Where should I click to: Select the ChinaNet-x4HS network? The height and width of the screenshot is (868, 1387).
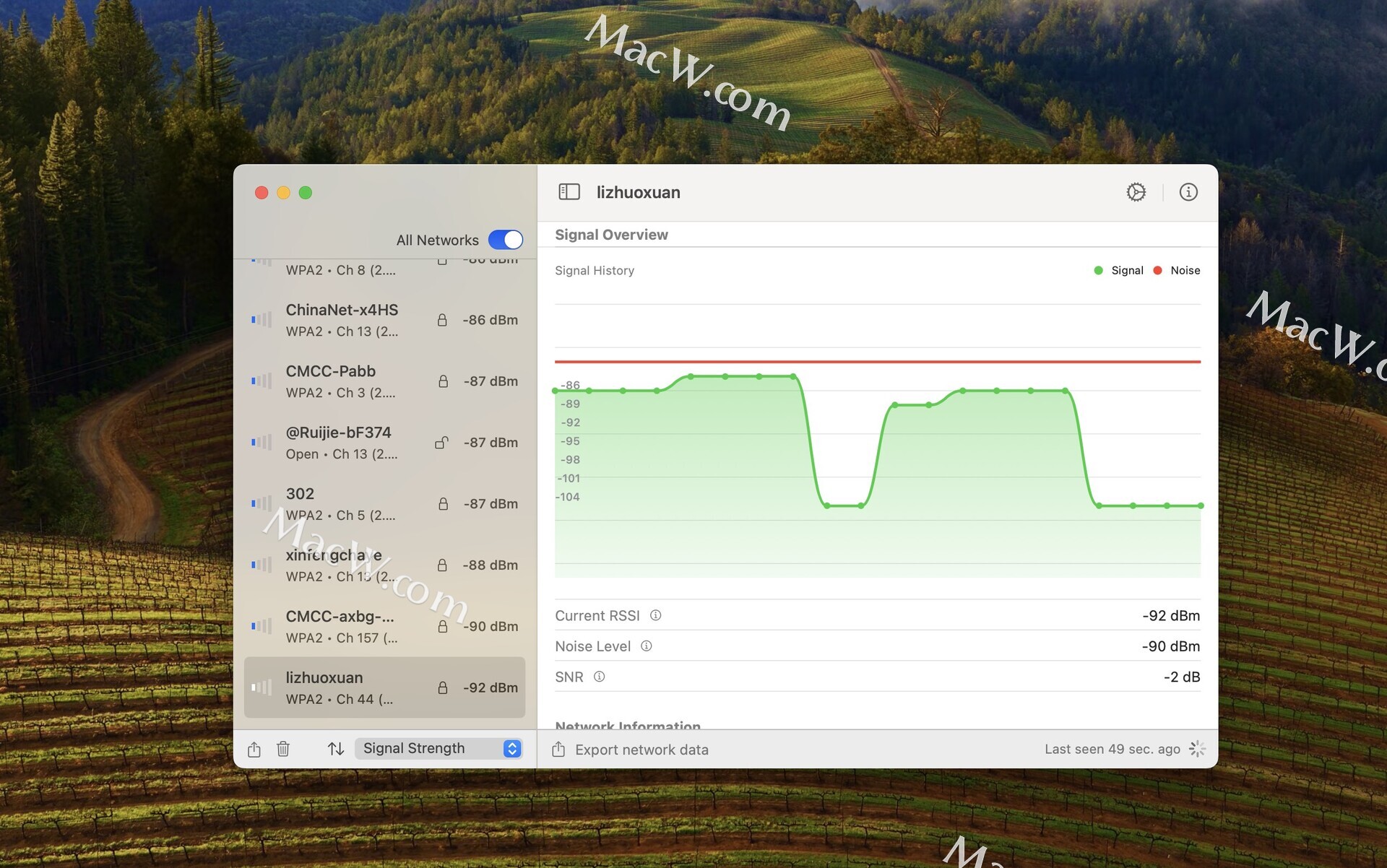pyautogui.click(x=384, y=320)
